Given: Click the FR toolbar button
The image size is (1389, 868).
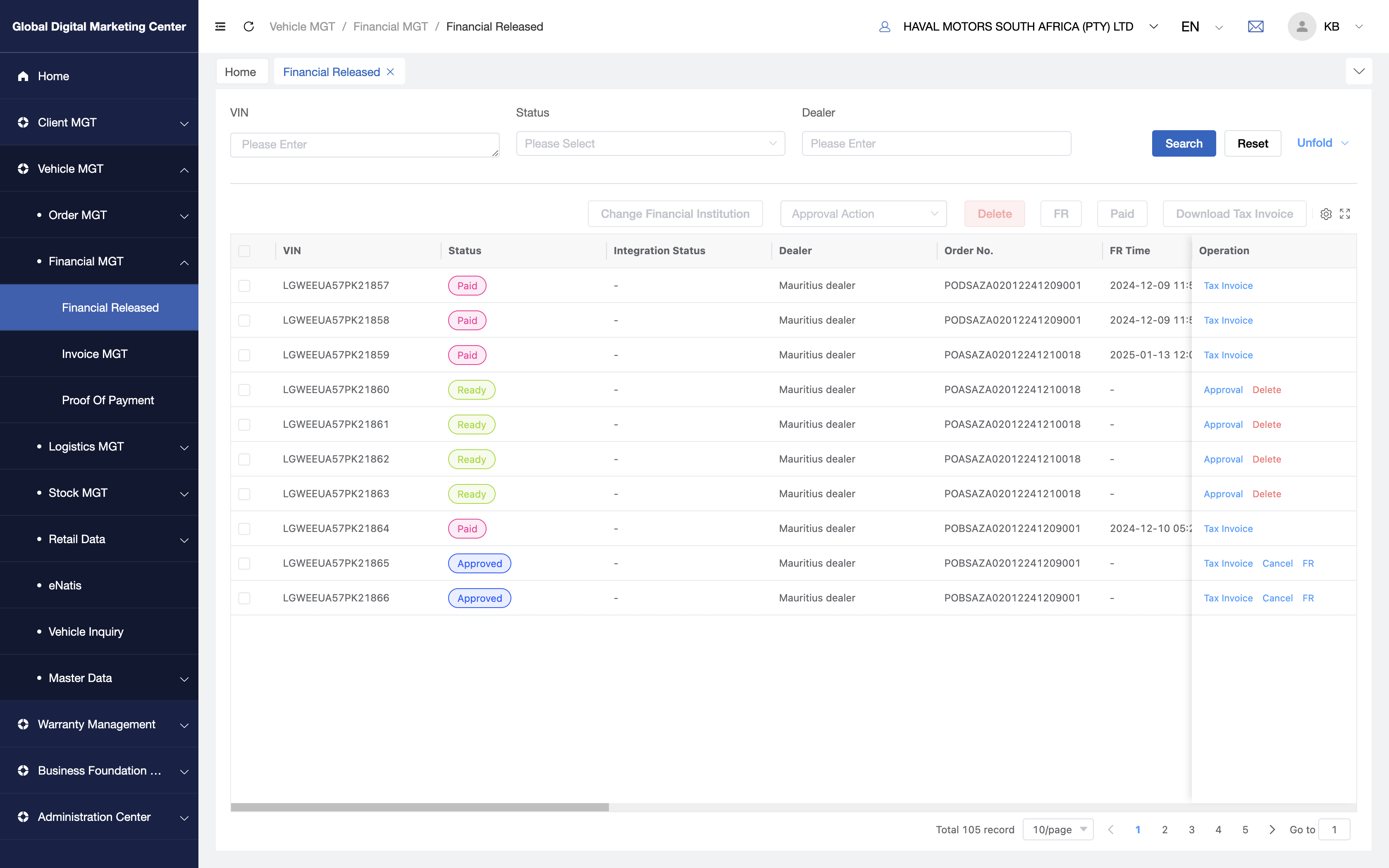Looking at the screenshot, I should click(1061, 214).
